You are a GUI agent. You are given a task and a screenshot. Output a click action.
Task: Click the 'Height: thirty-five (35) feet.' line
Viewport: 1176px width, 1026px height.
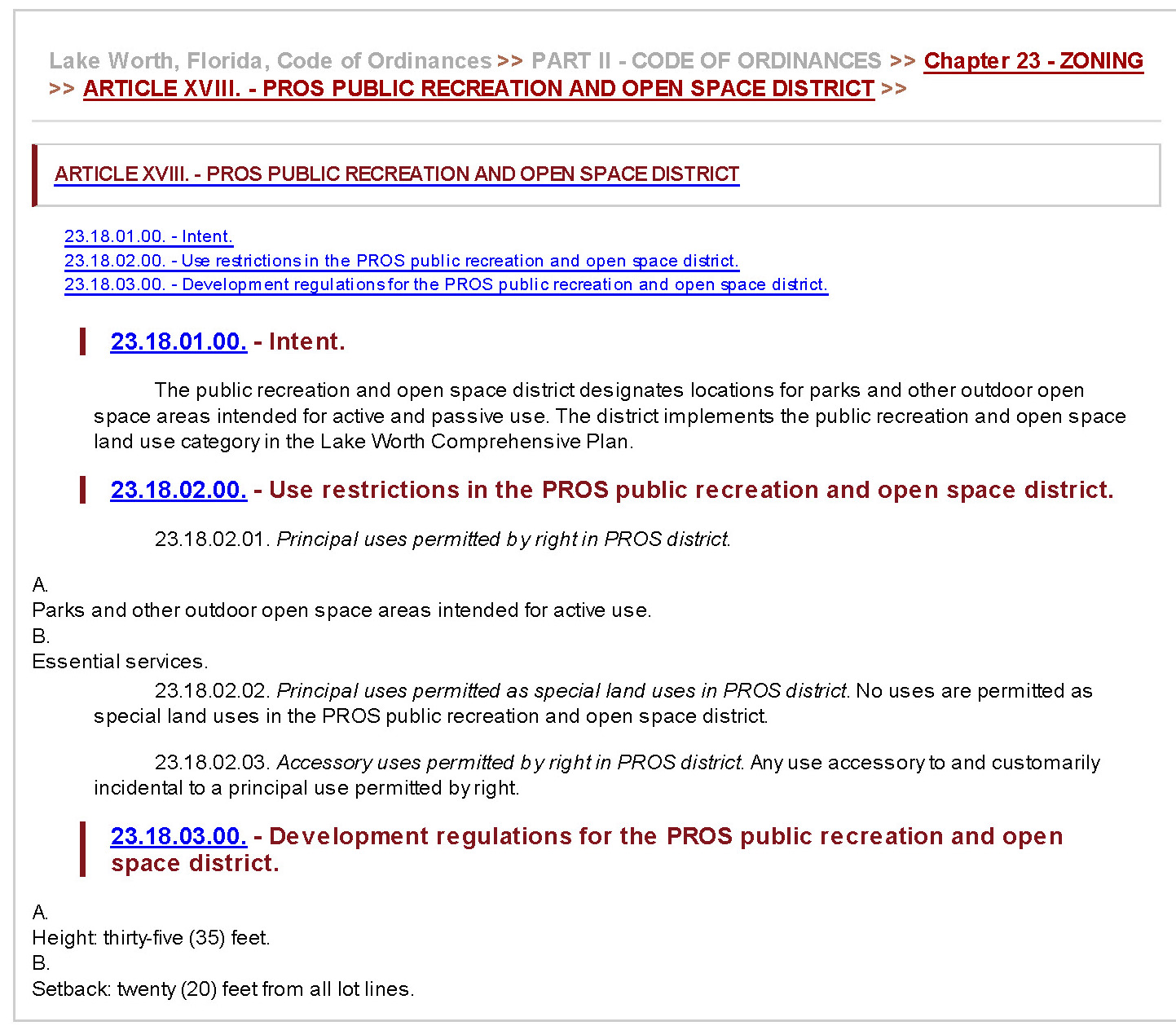point(151,938)
